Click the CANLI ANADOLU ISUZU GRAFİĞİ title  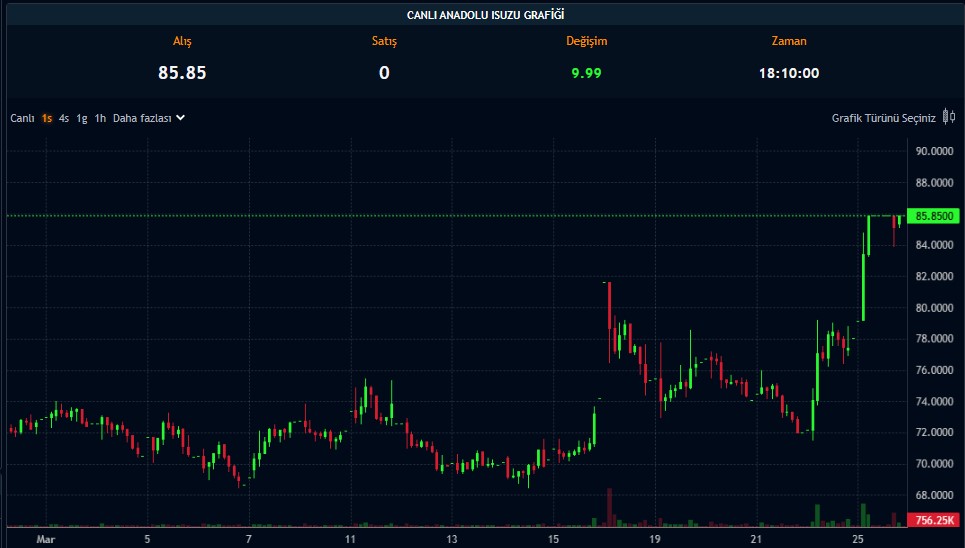pyautogui.click(x=483, y=15)
